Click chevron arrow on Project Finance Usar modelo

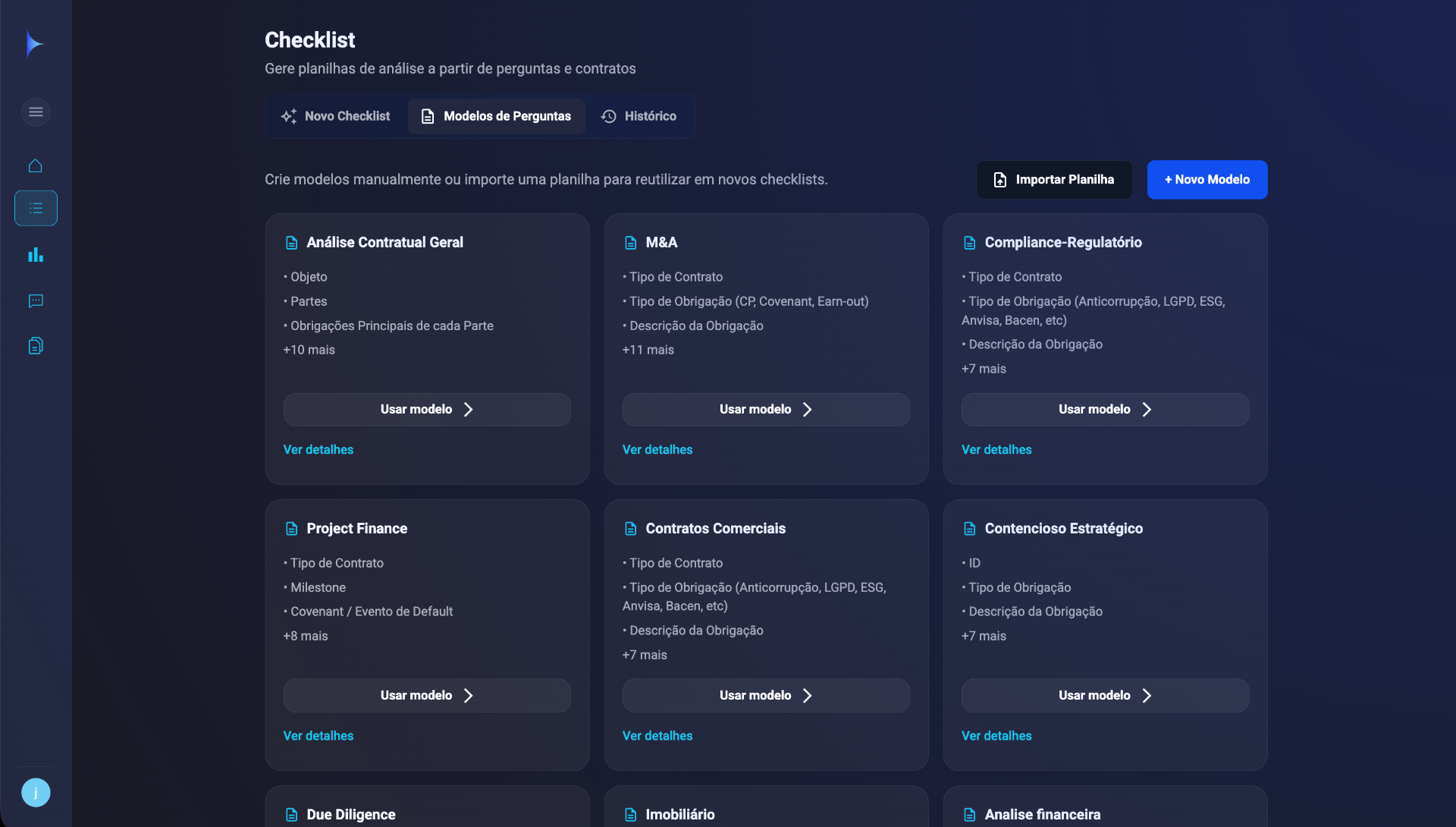469,696
